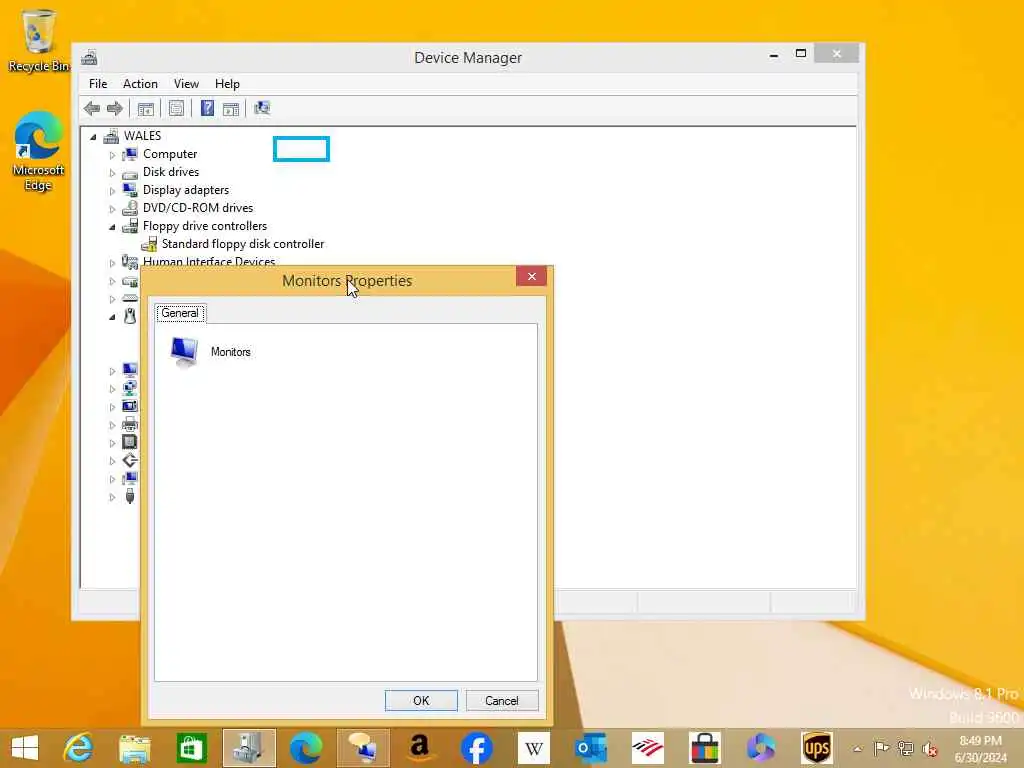The height and width of the screenshot is (768, 1024).
Task: Open Amazon from the taskbar
Action: [x=420, y=748]
